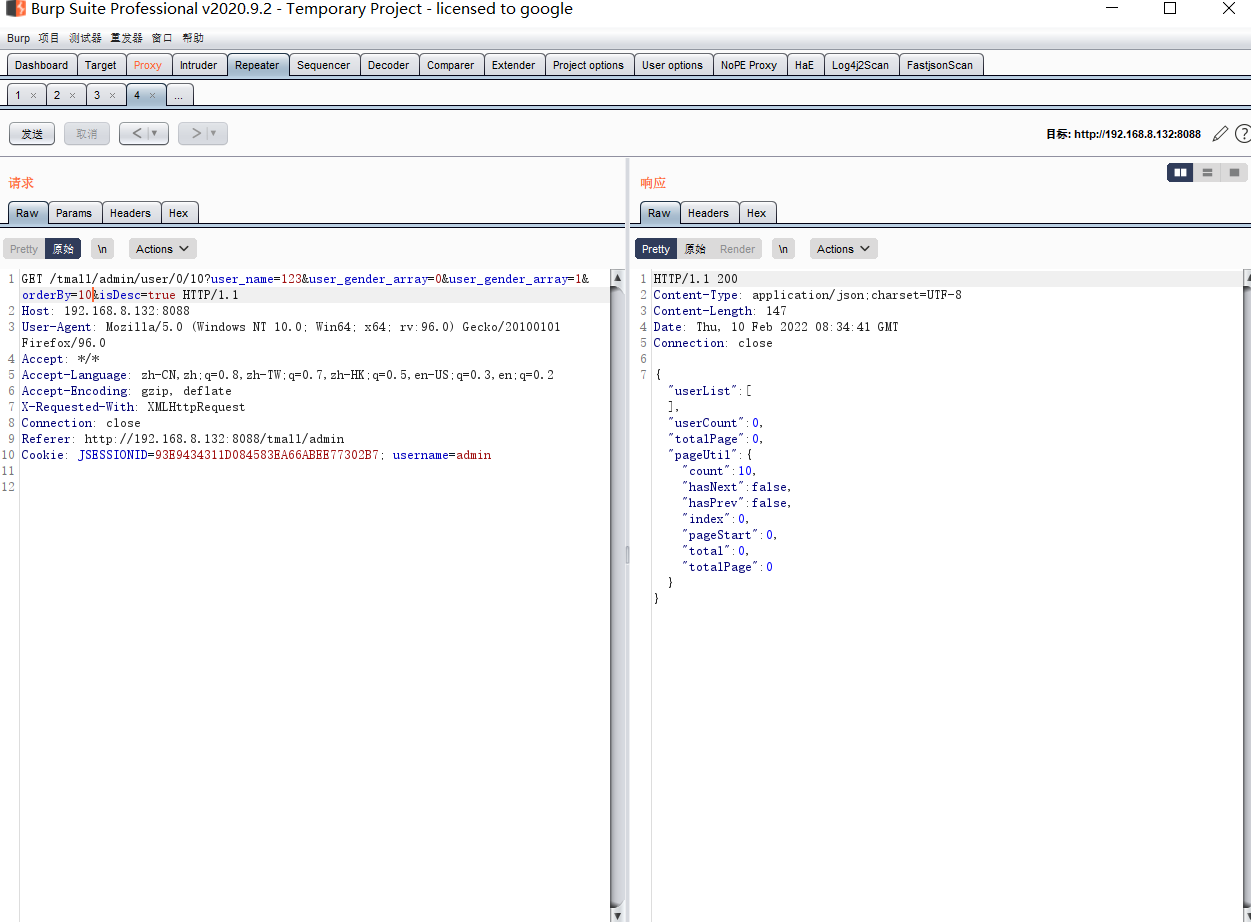Open the Project options tab

[588, 65]
